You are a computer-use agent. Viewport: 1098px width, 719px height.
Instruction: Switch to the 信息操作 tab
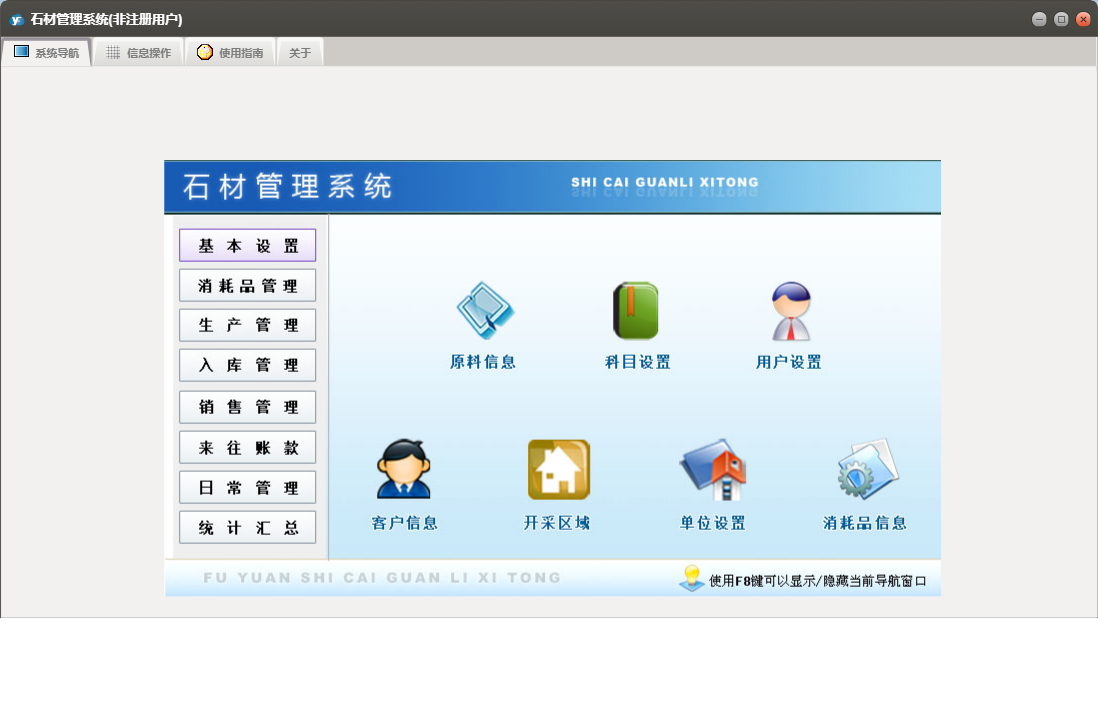point(139,53)
